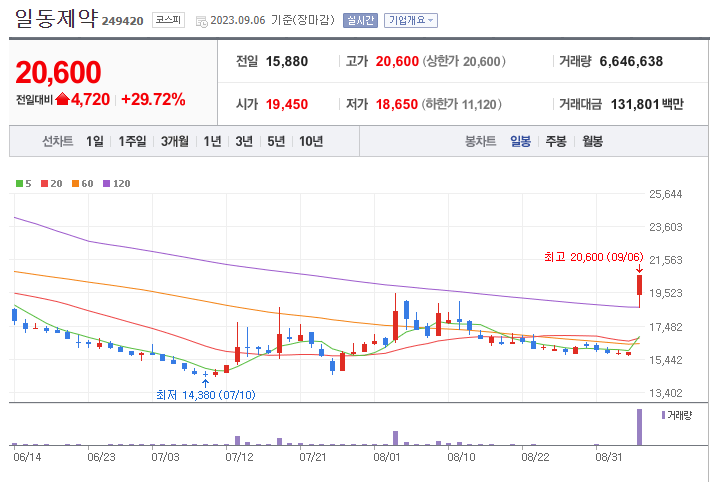Screen dimensions: 710x482
Task: Select the 3개월 line chart period
Action: (x=175, y=141)
